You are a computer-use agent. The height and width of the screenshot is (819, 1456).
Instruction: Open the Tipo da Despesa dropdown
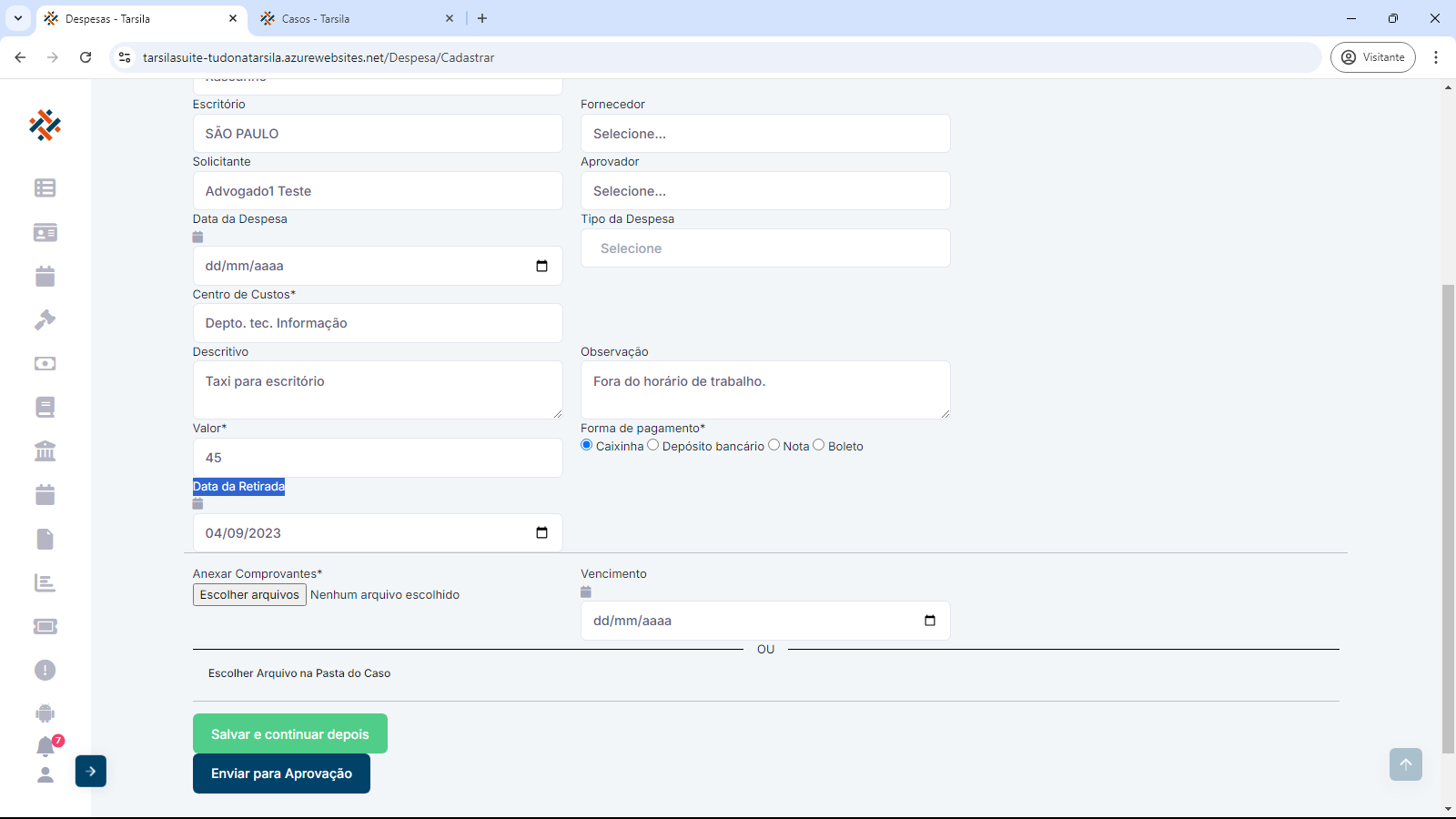[x=765, y=248]
